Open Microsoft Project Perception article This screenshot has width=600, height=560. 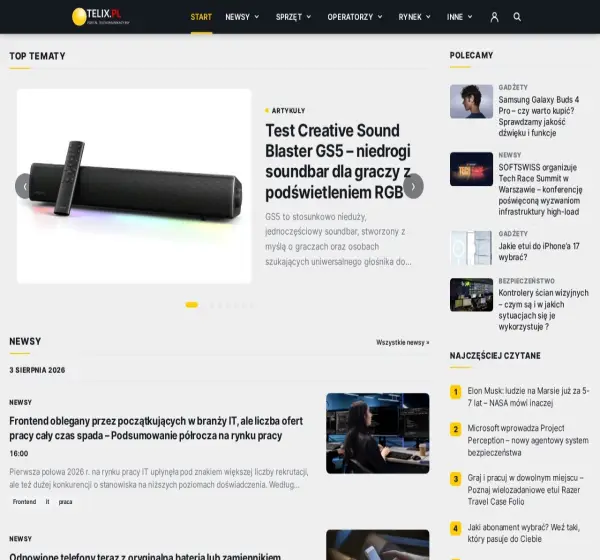point(528,440)
